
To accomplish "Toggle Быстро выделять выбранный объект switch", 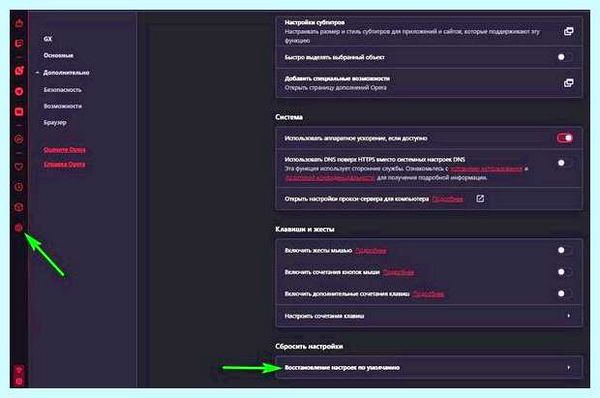I will [x=564, y=57].
